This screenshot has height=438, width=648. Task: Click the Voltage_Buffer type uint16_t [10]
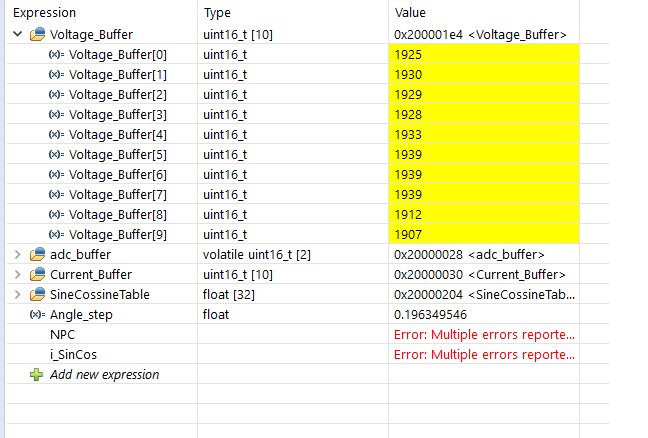[238, 34]
